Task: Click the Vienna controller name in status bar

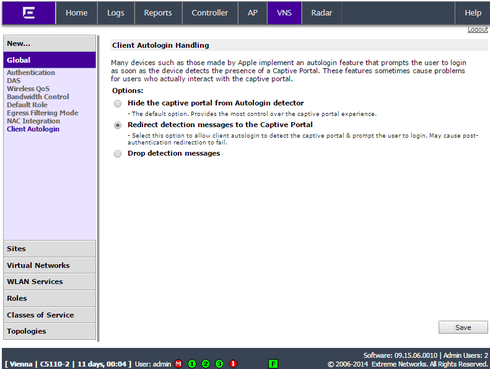Action: click(x=21, y=364)
